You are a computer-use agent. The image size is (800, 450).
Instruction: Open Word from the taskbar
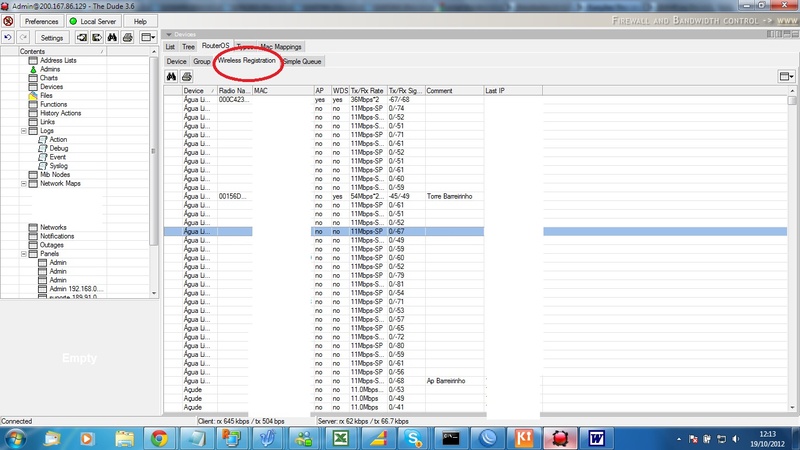[x=596, y=438]
